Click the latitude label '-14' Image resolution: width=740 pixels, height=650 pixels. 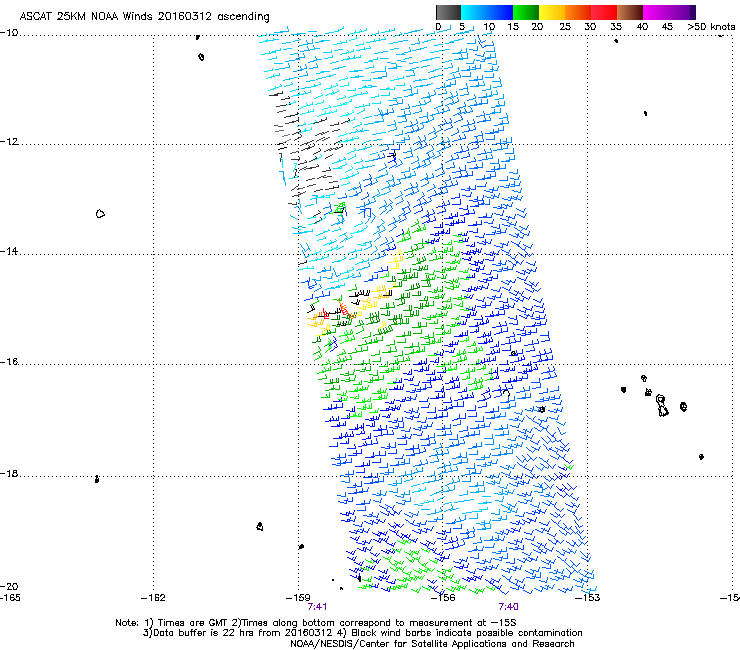(9, 251)
